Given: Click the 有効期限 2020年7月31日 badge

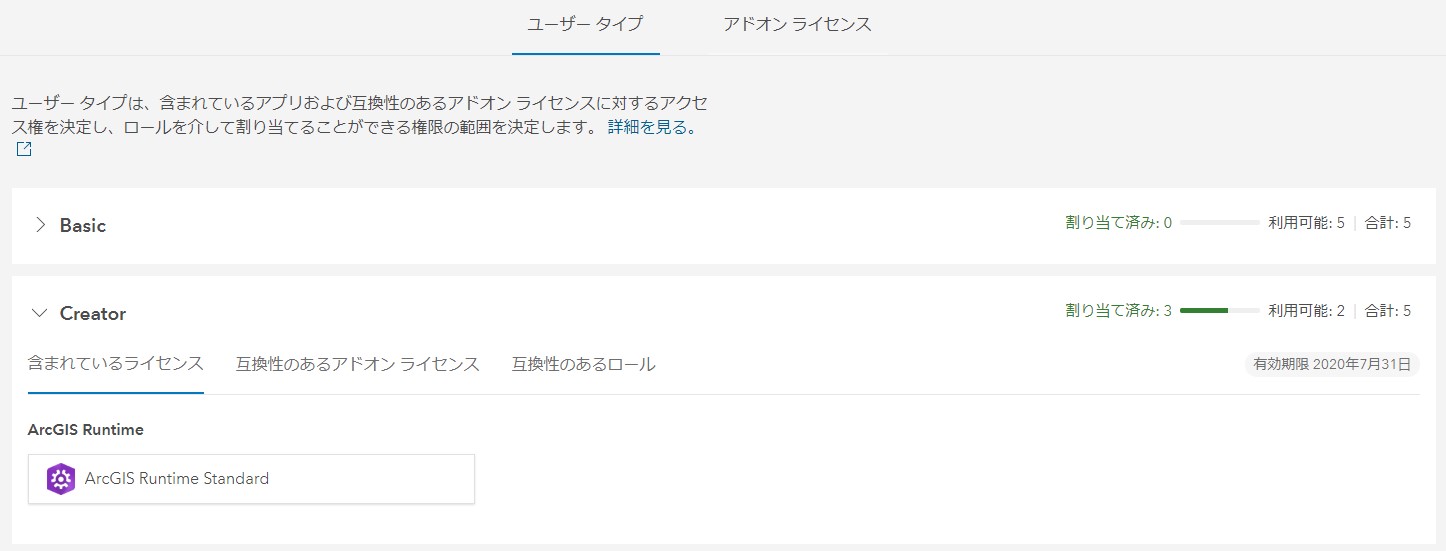Looking at the screenshot, I should point(1332,364).
